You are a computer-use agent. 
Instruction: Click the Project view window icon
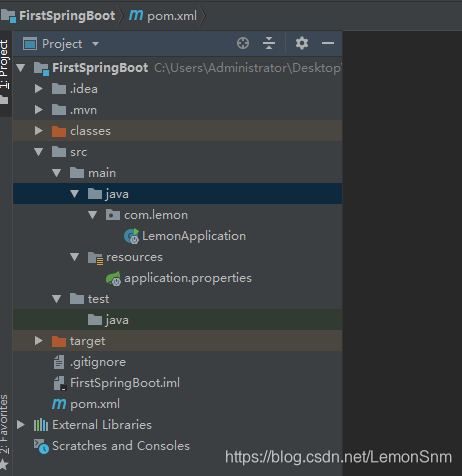pos(30,44)
